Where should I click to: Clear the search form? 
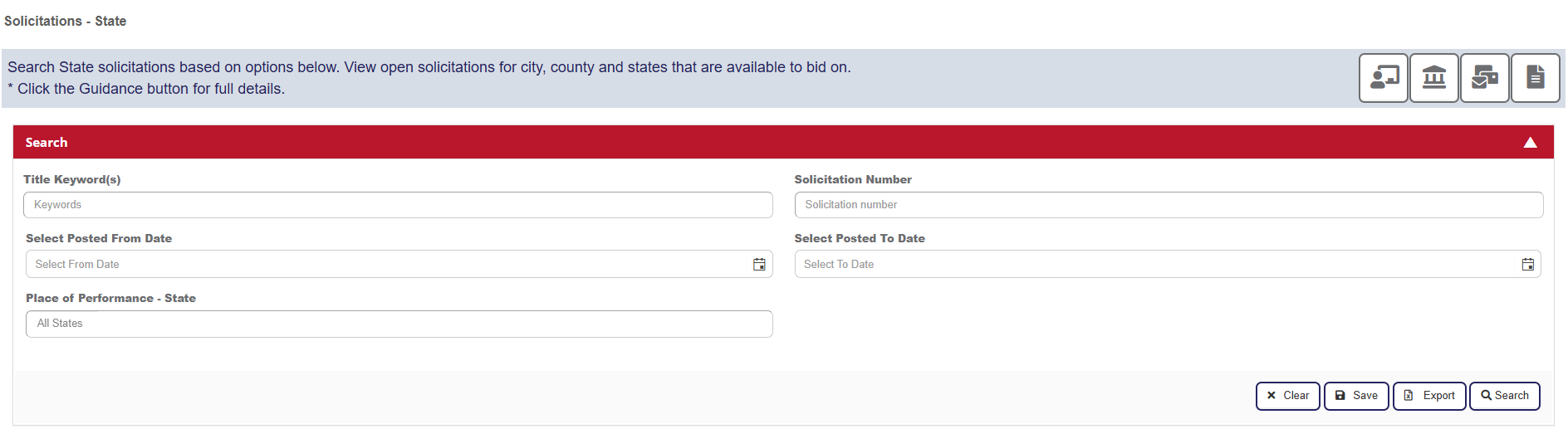(x=1287, y=396)
